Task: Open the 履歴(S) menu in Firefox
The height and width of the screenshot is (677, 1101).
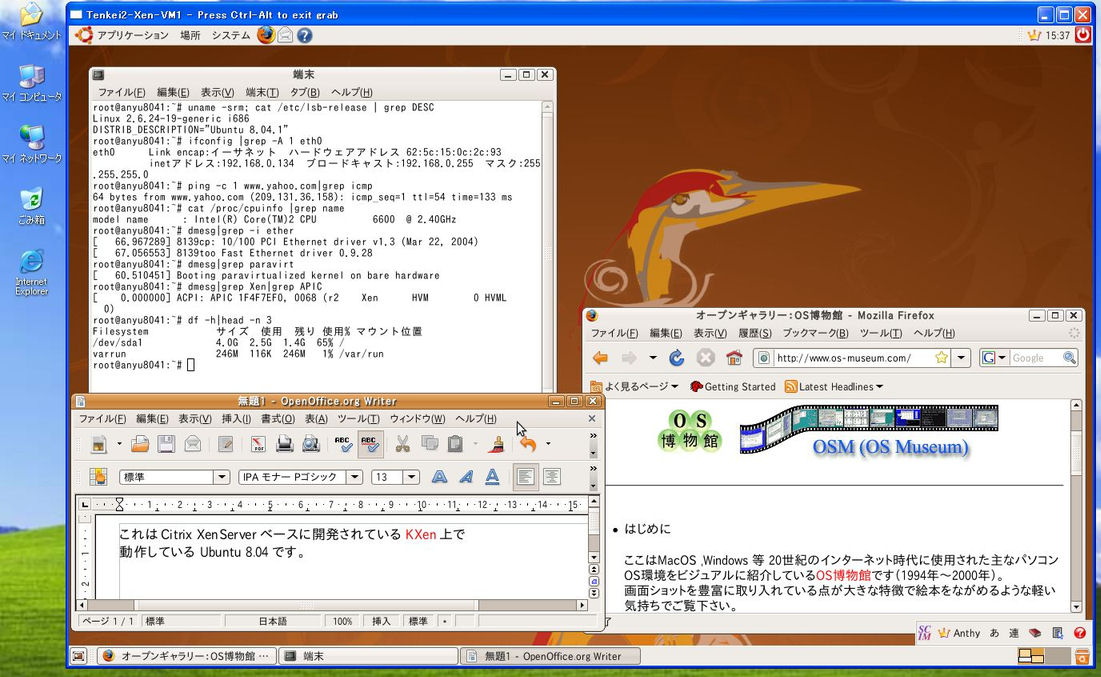Action: pyautogui.click(x=755, y=333)
